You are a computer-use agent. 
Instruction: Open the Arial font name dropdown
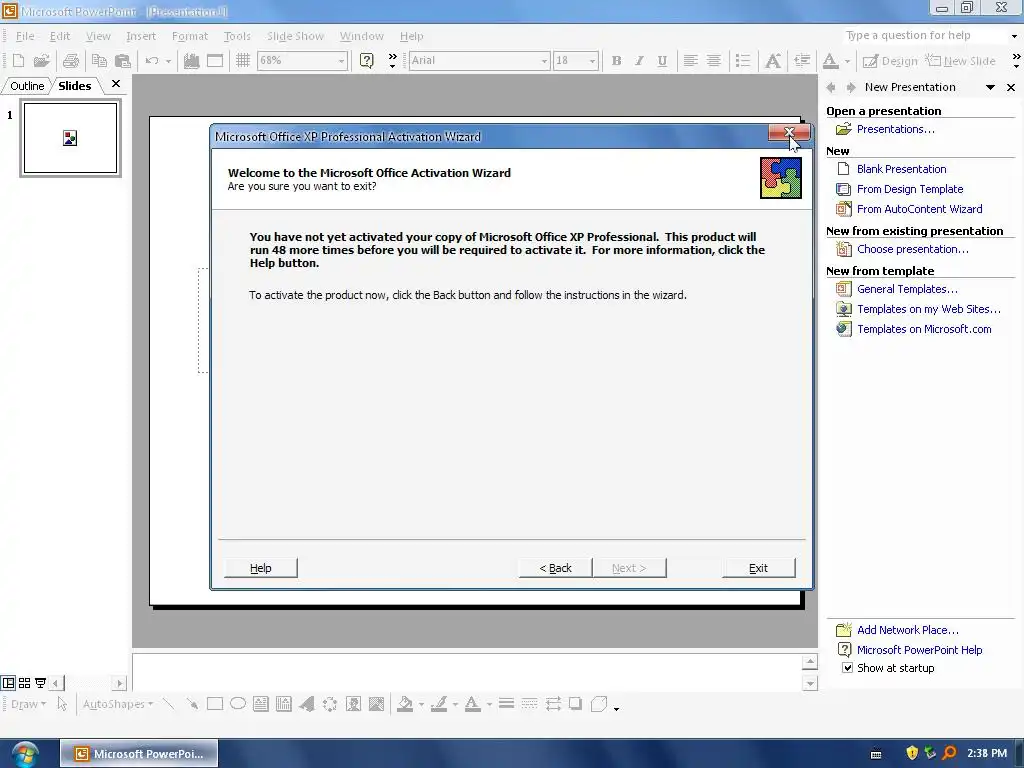point(544,61)
